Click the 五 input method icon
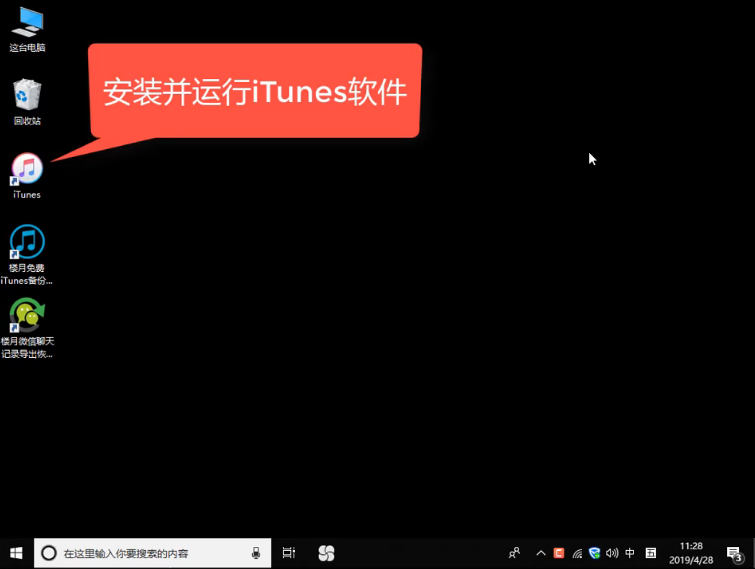This screenshot has height=569, width=755. tap(651, 553)
